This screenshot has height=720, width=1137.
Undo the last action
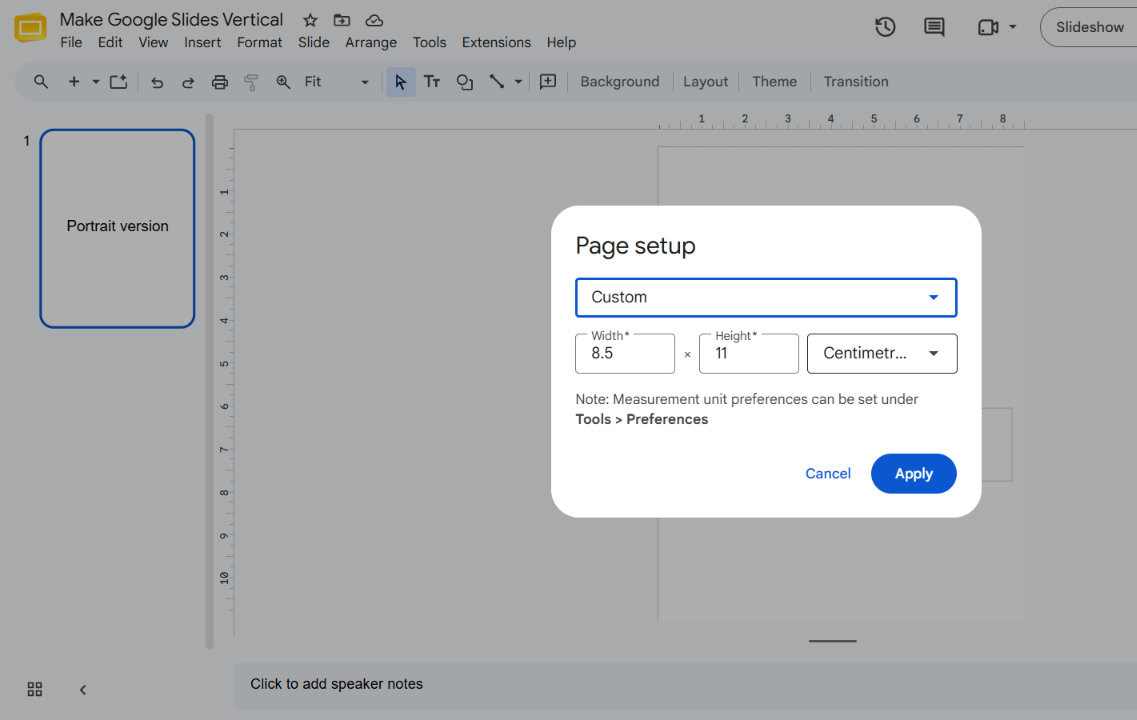coord(157,82)
